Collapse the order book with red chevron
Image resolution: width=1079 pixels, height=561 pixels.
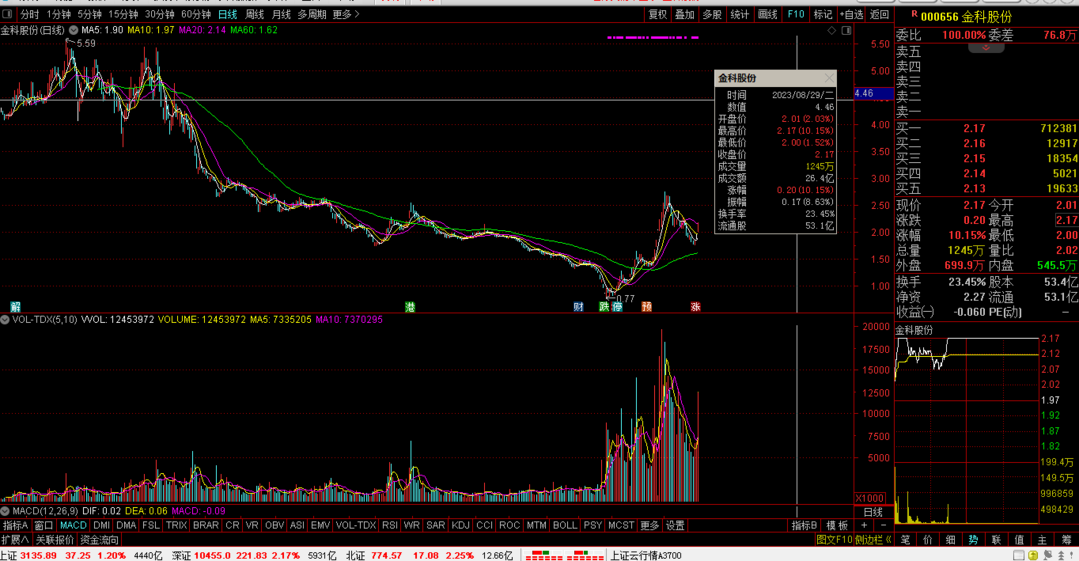985,47
